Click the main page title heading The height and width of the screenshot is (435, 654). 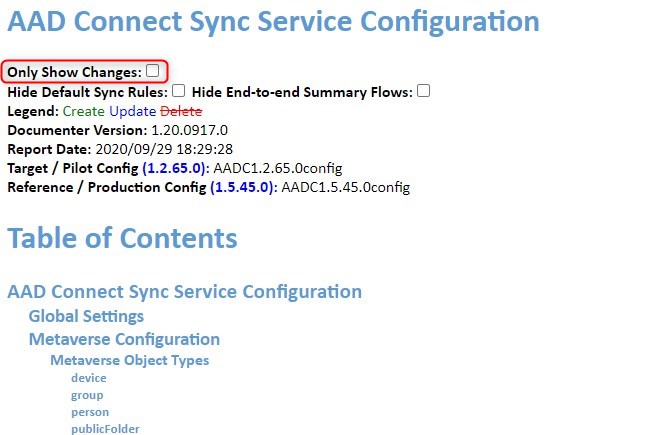coord(274,21)
